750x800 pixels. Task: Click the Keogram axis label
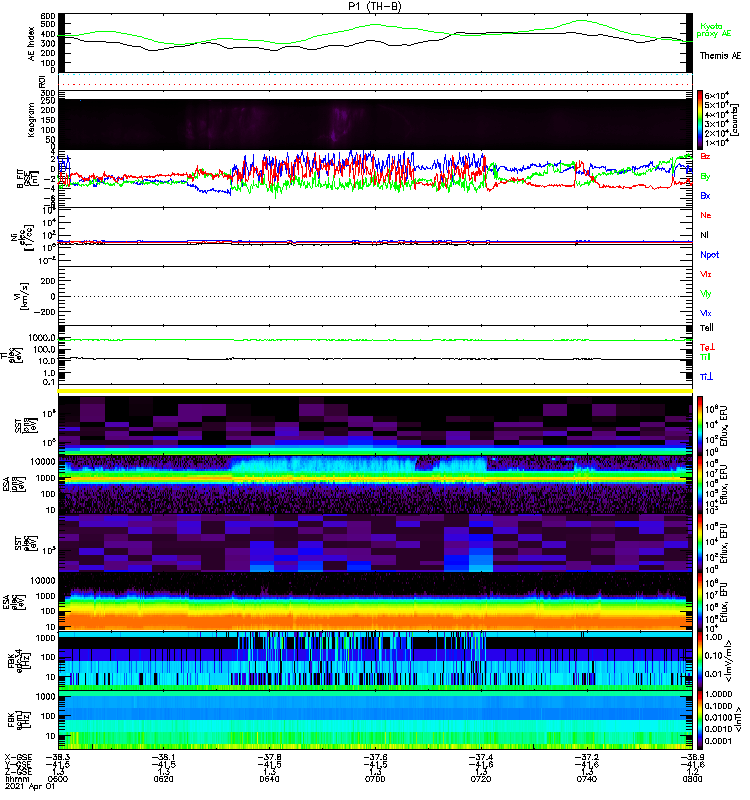[31, 121]
